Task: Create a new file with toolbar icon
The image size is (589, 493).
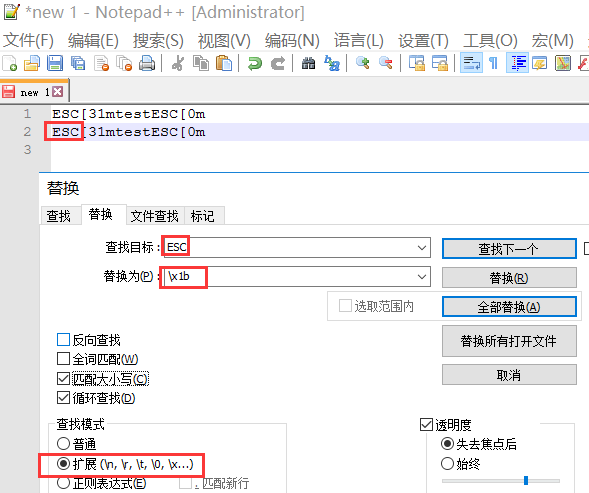Action: pyautogui.click(x=10, y=63)
